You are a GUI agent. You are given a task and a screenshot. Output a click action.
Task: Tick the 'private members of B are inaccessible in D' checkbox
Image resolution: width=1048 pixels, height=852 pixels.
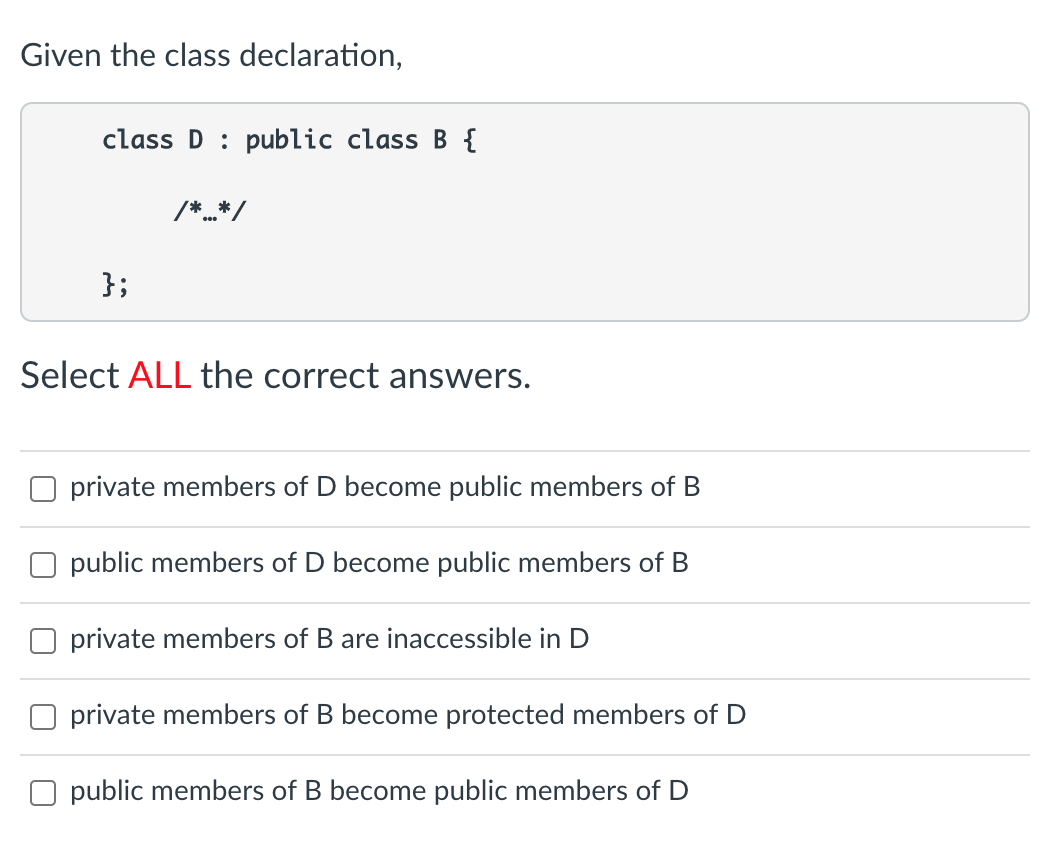coord(43,641)
